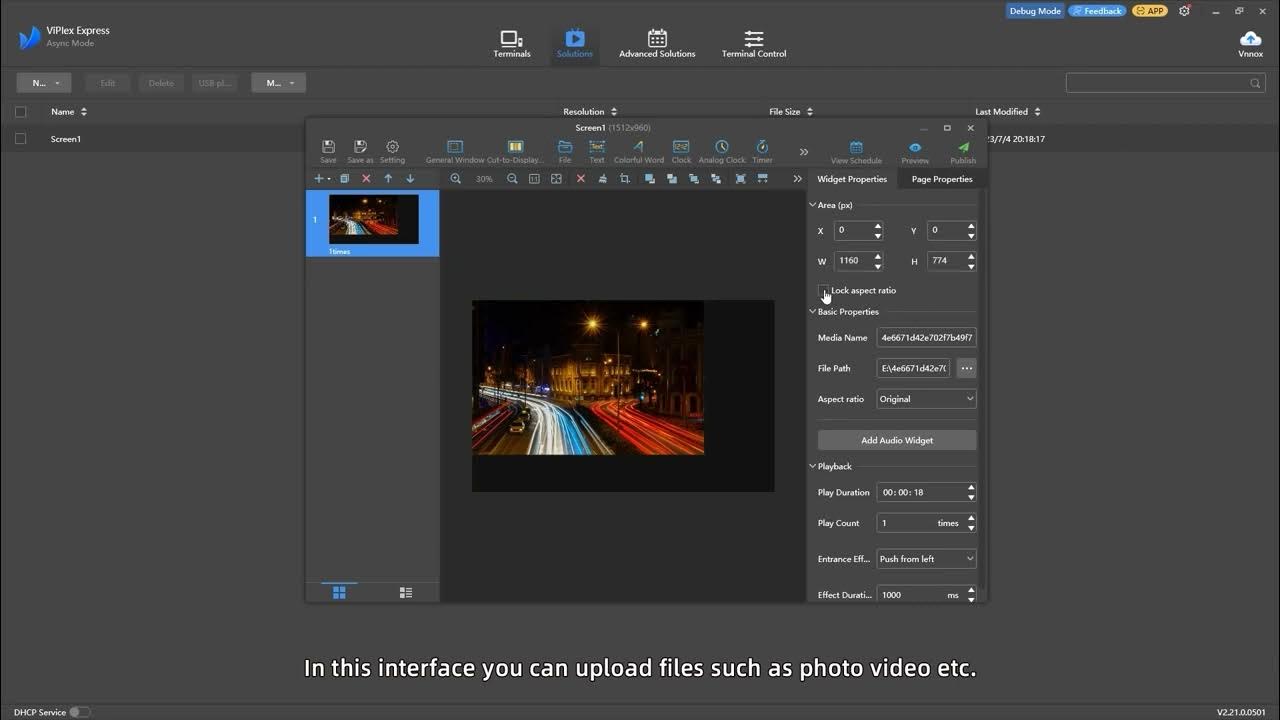
Task: Click the Preview eye icon
Action: 915,148
